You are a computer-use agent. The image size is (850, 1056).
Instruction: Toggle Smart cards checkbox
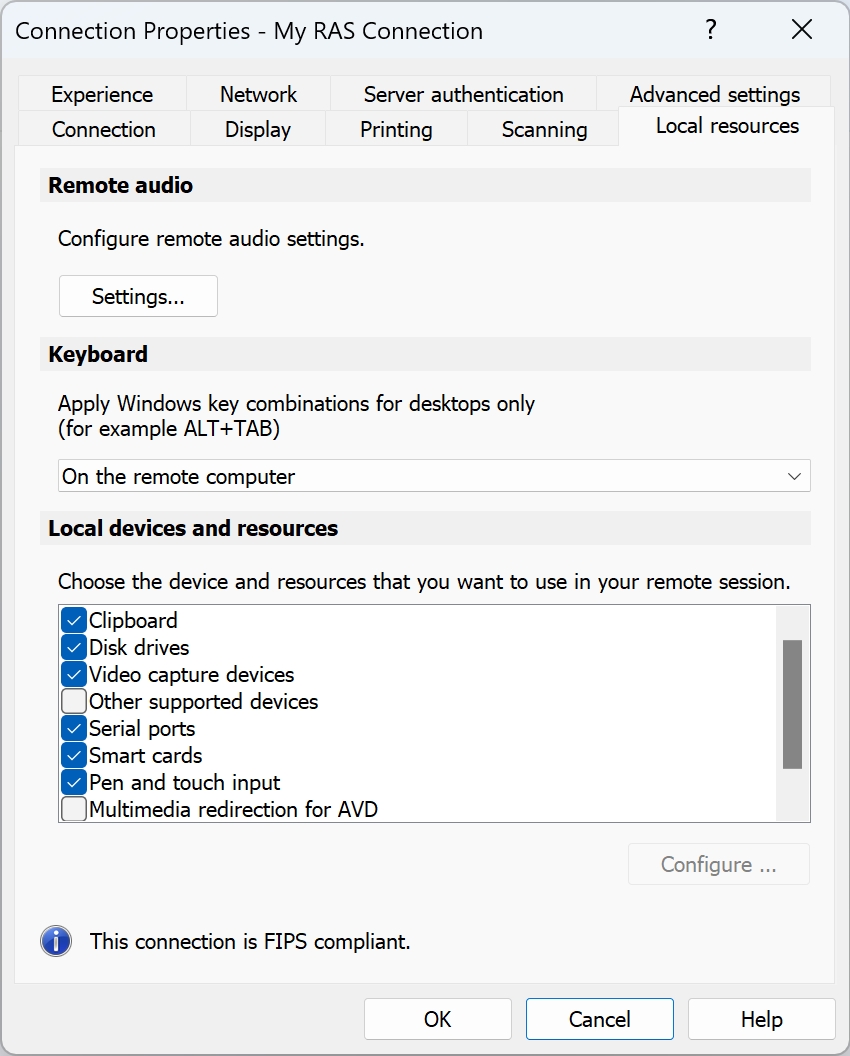[x=74, y=755]
